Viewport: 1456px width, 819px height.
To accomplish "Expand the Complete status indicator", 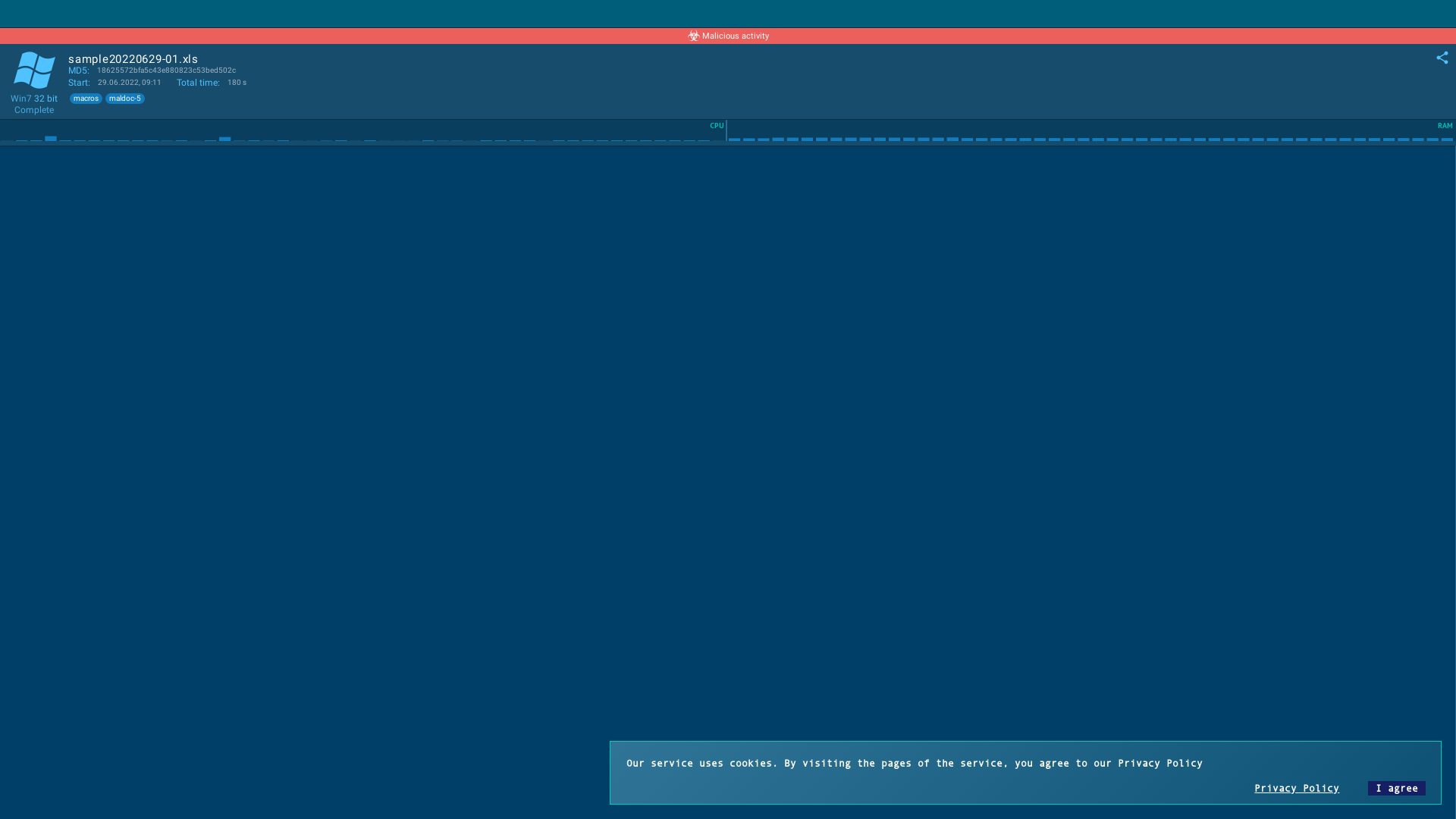I will [x=33, y=109].
